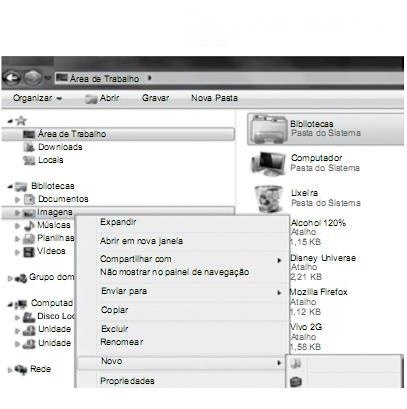
Task: Expand the Documentos library tree node
Action: coord(18,200)
